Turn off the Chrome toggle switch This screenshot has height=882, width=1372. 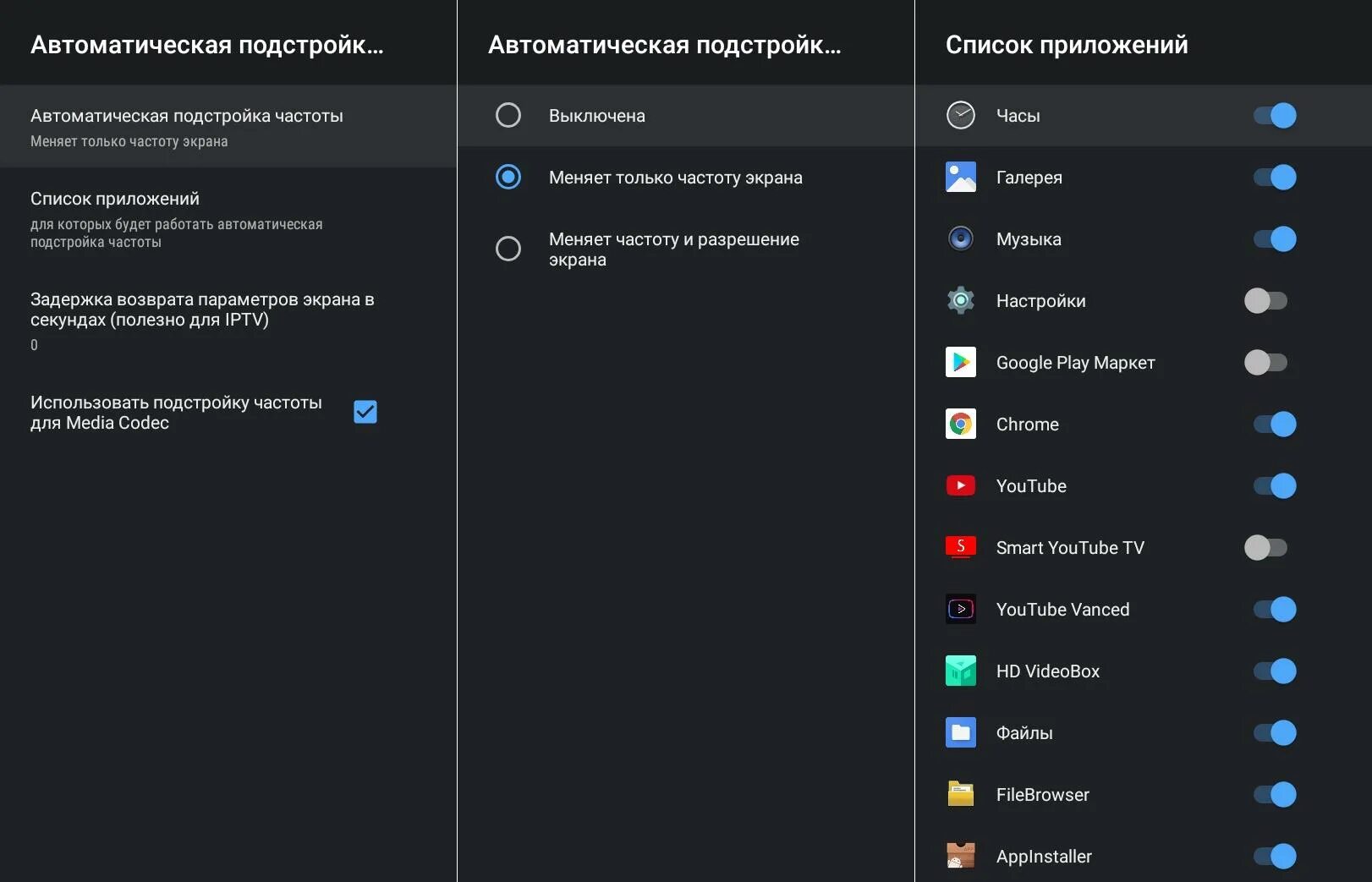pos(1275,424)
